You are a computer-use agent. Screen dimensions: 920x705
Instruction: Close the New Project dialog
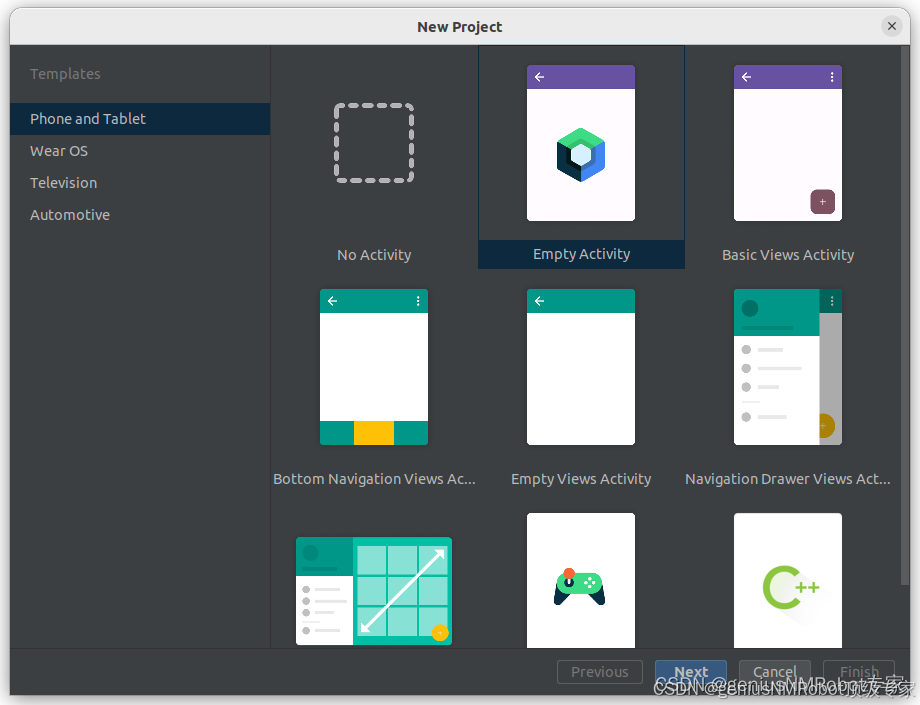point(891,26)
